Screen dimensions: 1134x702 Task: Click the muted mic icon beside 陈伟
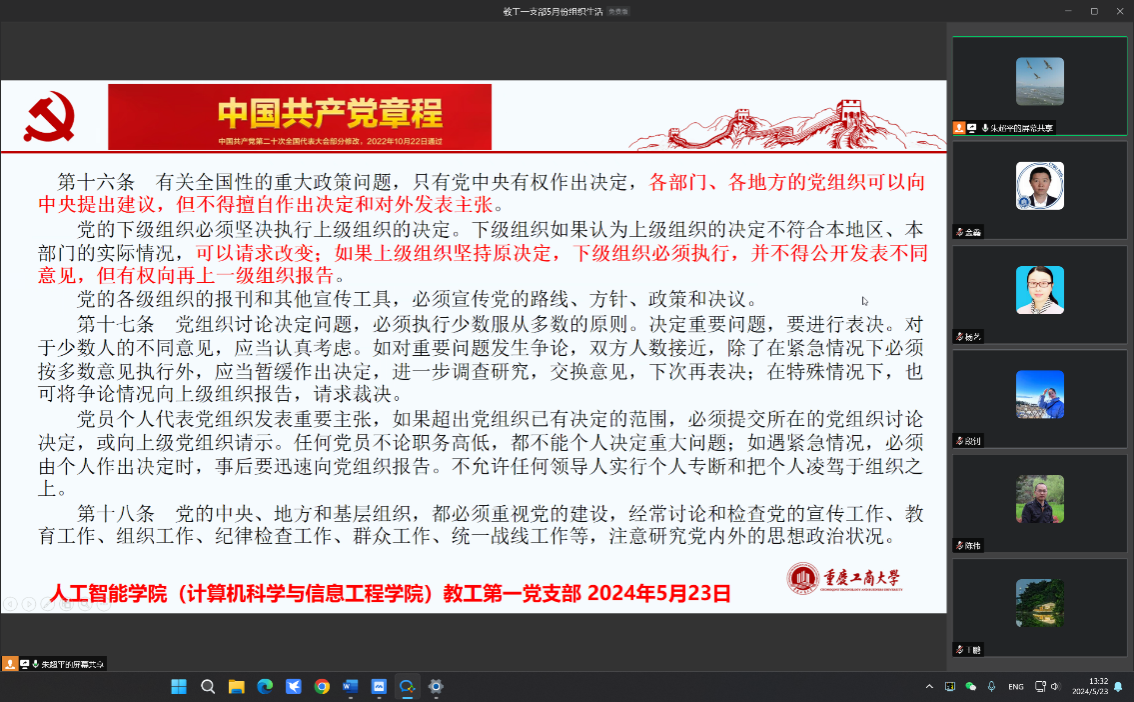[959, 546]
